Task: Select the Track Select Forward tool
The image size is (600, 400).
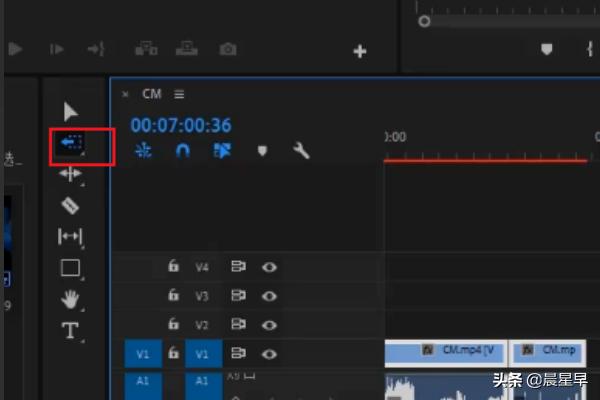Action: 70,144
